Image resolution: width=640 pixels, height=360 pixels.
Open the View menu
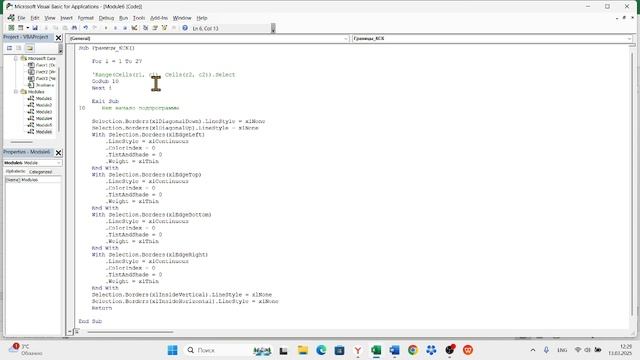pyautogui.click(x=50, y=18)
